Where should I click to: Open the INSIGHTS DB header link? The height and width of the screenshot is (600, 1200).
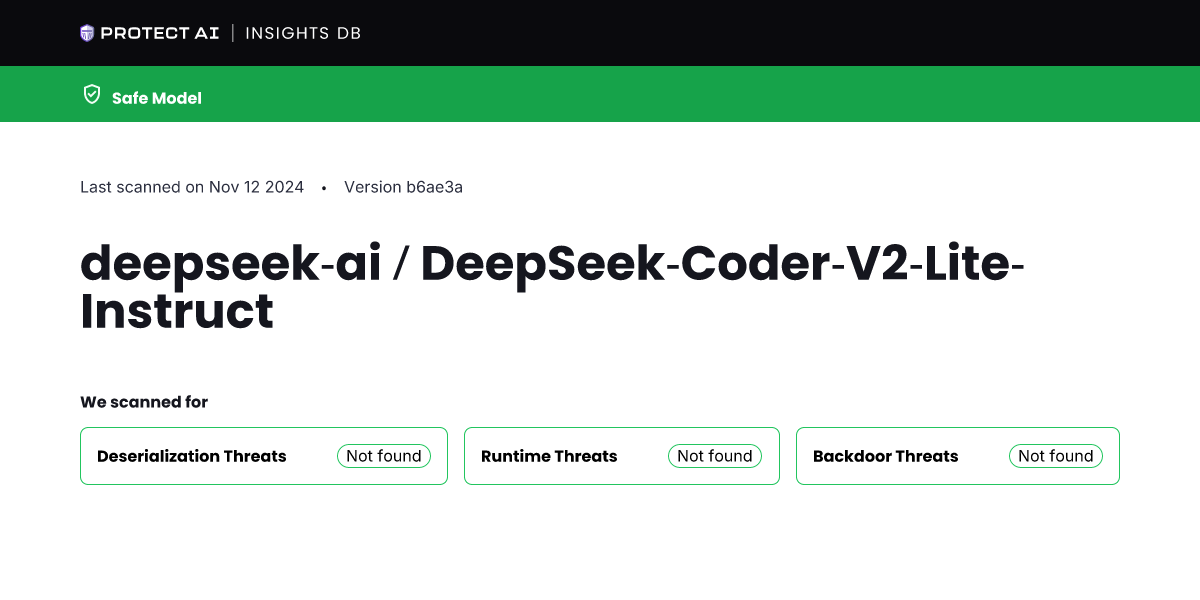pos(303,33)
